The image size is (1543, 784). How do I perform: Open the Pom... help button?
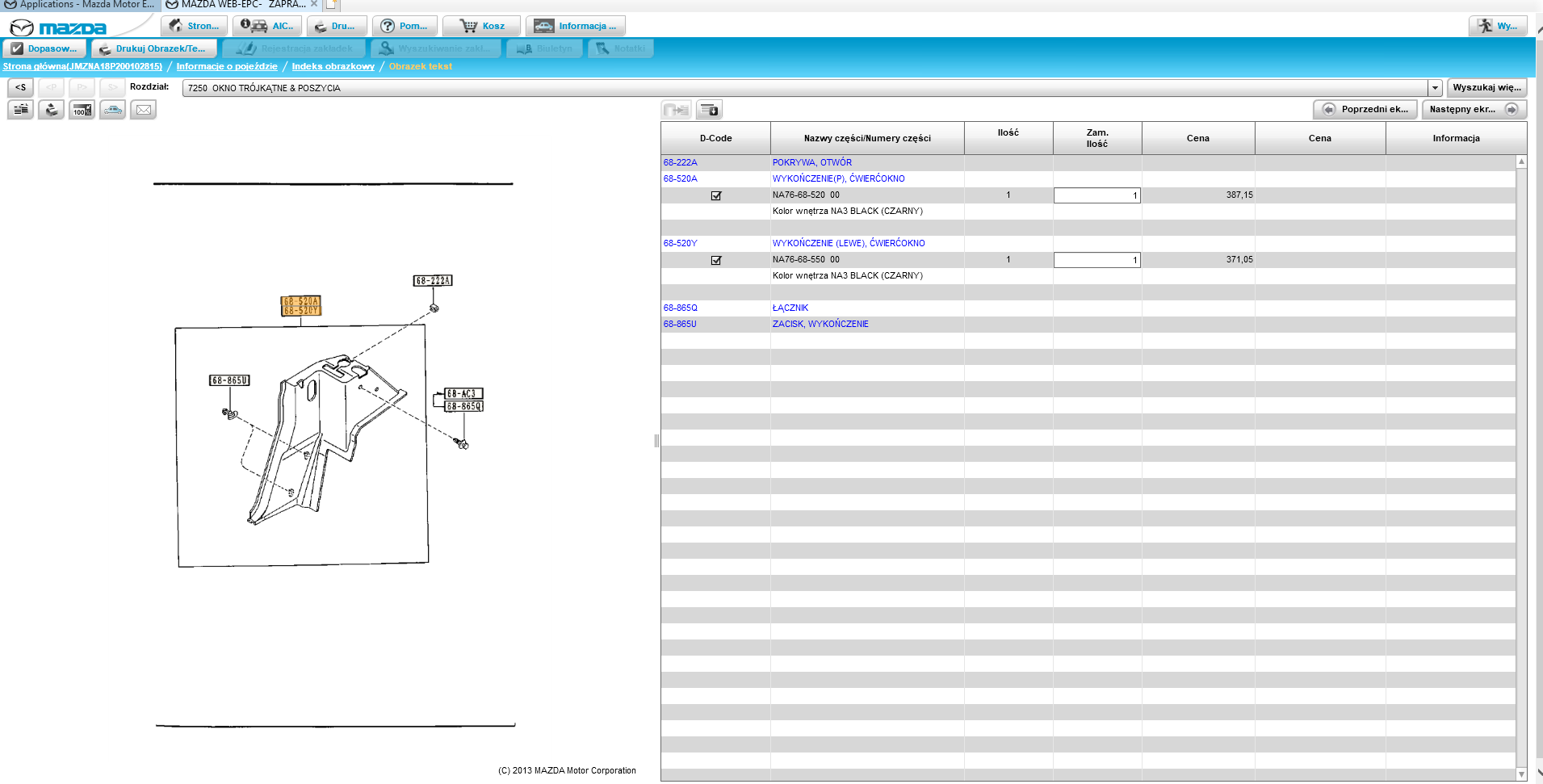click(x=405, y=26)
